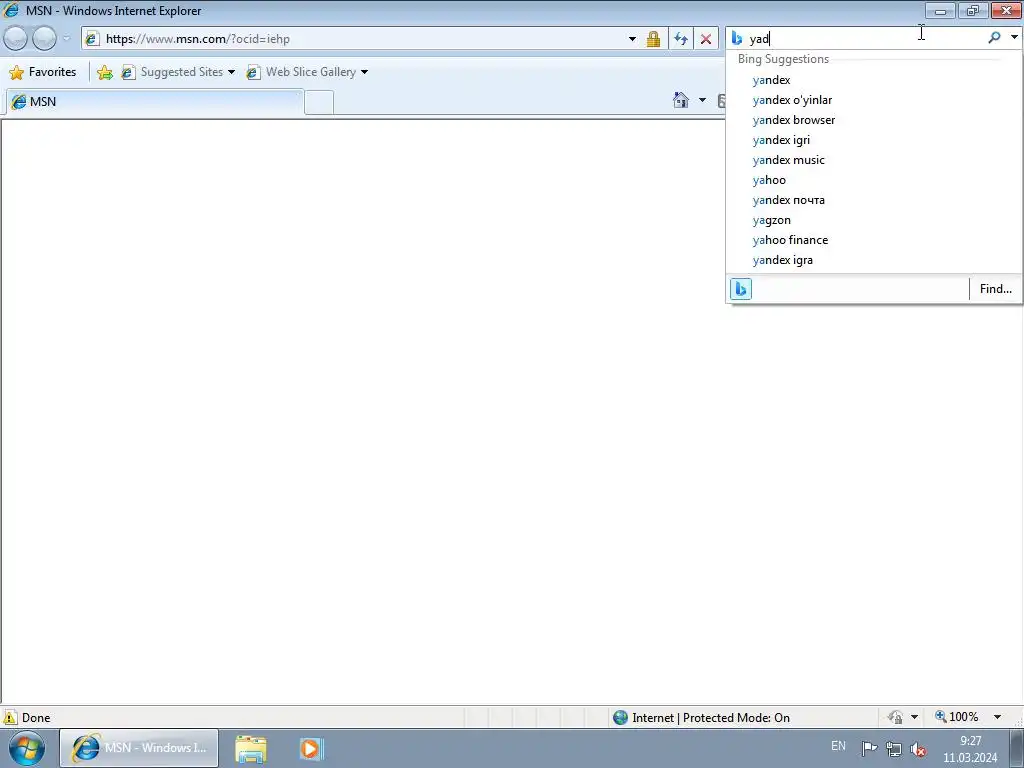Viewport: 1024px width, 768px height.
Task: Open Windows Explorer from the taskbar
Action: [251, 748]
